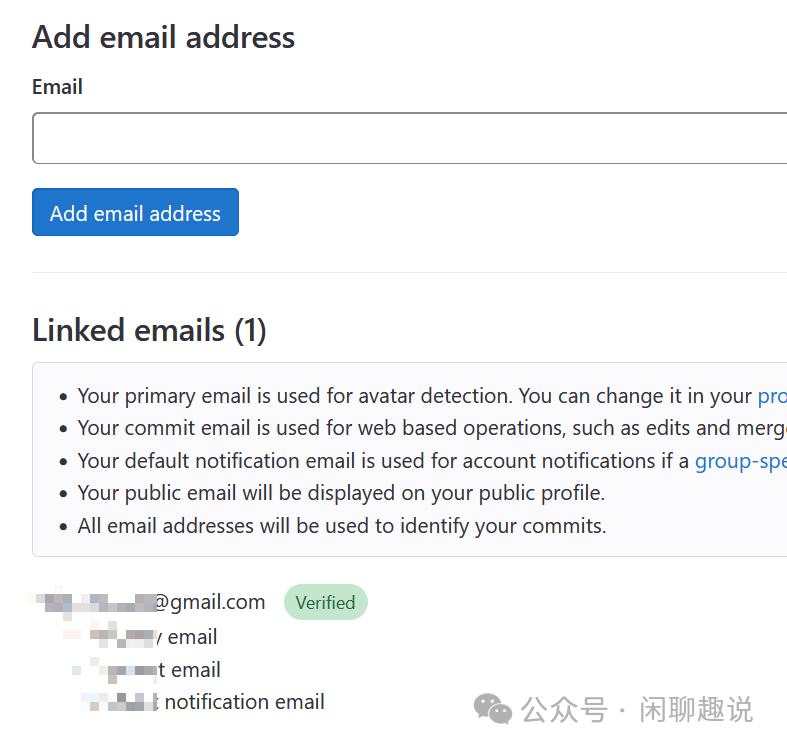Click the "Add email address" page heading

pyautogui.click(x=163, y=38)
